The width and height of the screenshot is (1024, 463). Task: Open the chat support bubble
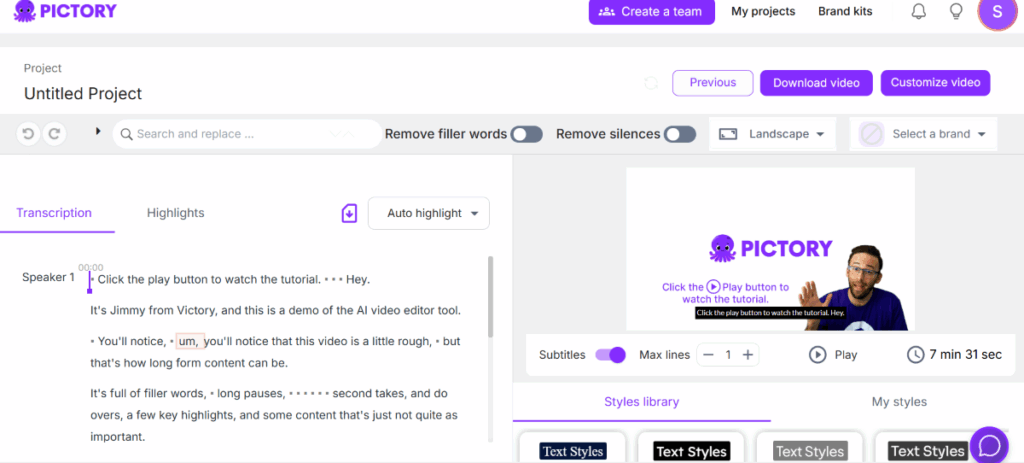(990, 446)
